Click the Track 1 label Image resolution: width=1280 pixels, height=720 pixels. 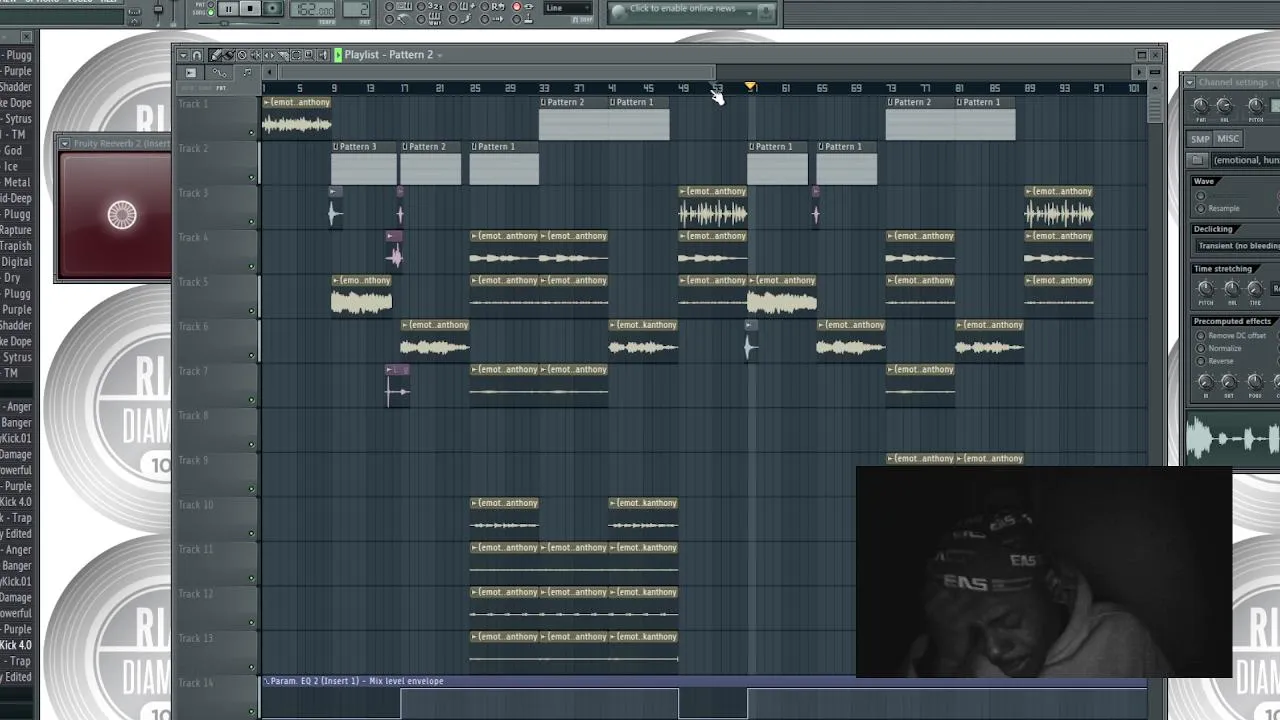(193, 104)
